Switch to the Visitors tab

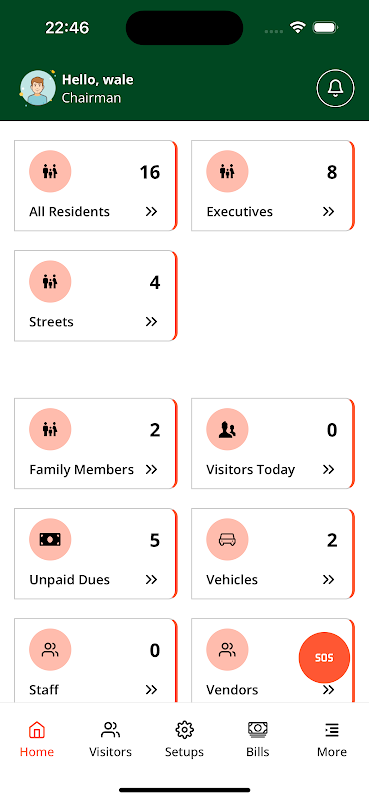(110, 739)
